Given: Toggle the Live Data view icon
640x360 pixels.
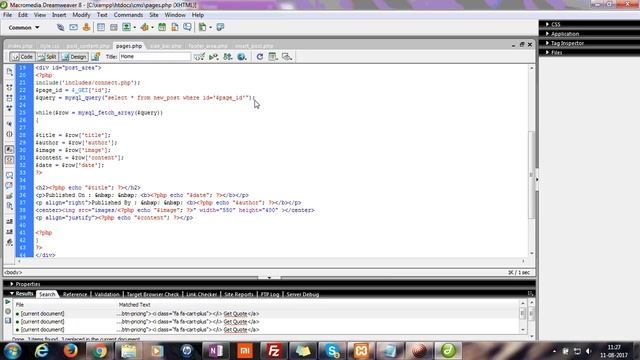Looking at the screenshot, I should coord(96,57).
